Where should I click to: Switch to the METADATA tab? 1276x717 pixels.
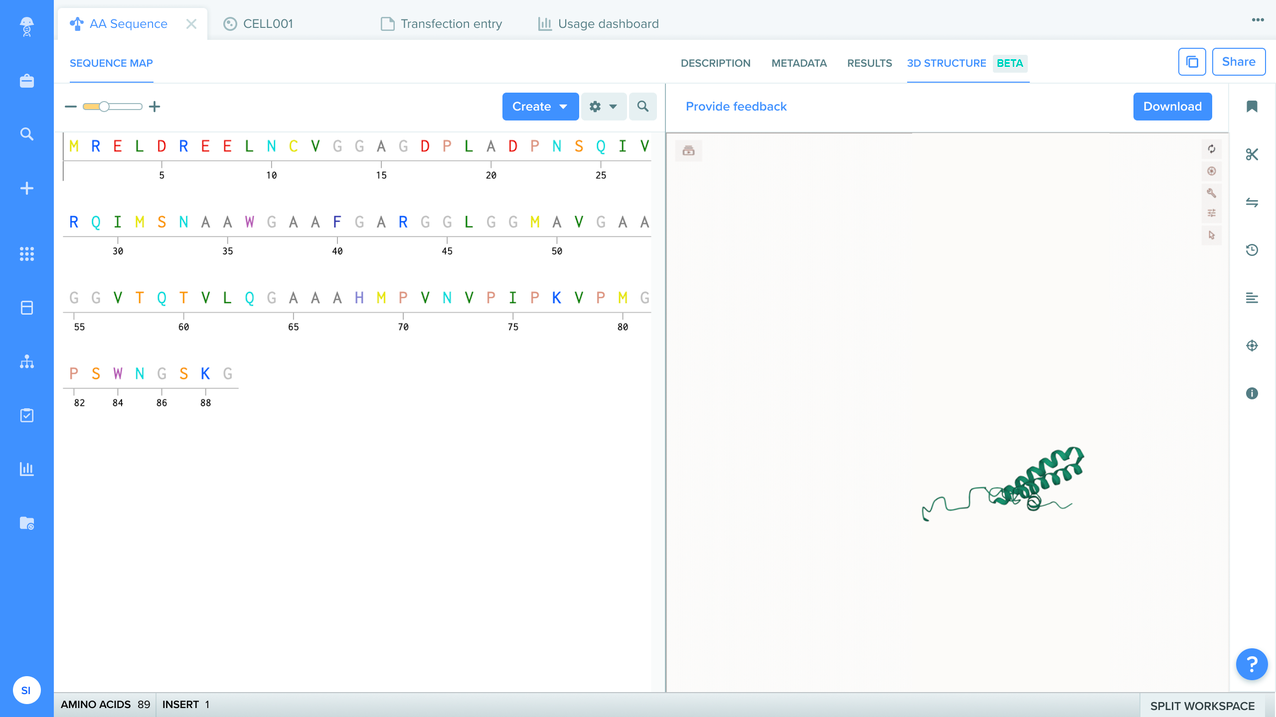[x=799, y=63]
